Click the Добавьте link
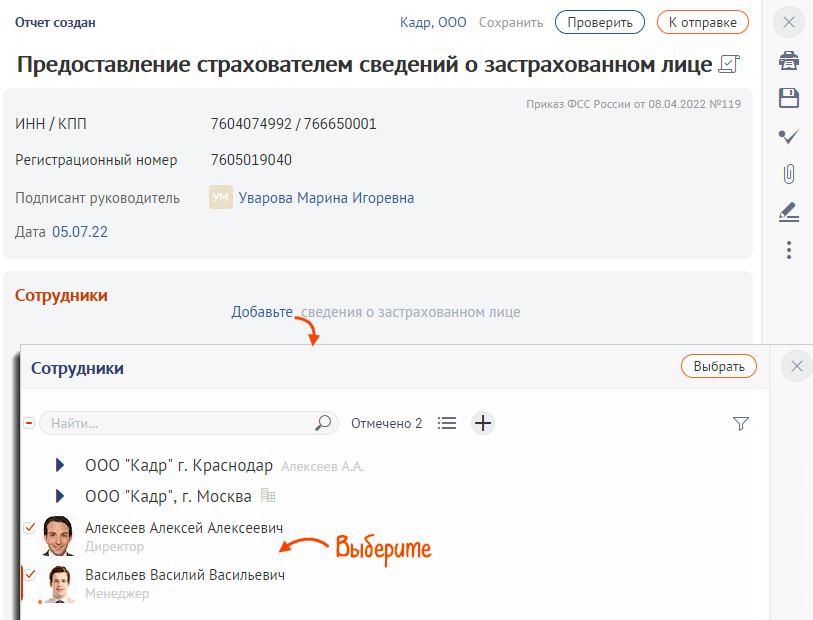This screenshot has width=813, height=620. [262, 312]
